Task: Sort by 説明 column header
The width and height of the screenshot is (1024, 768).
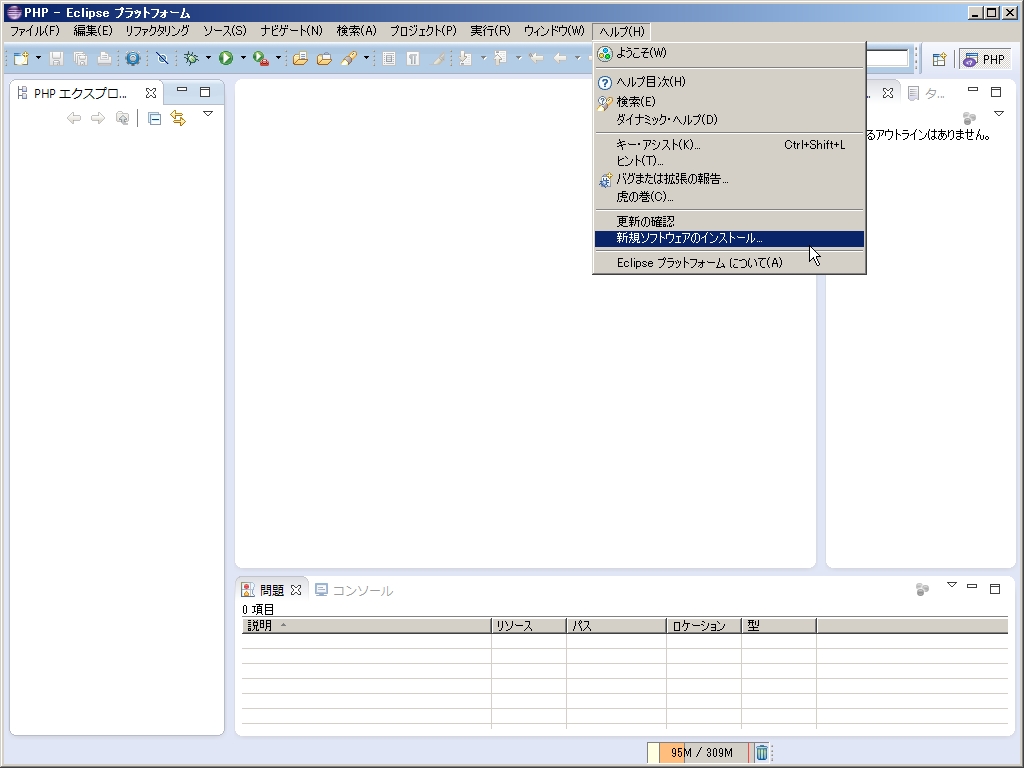Action: point(366,626)
